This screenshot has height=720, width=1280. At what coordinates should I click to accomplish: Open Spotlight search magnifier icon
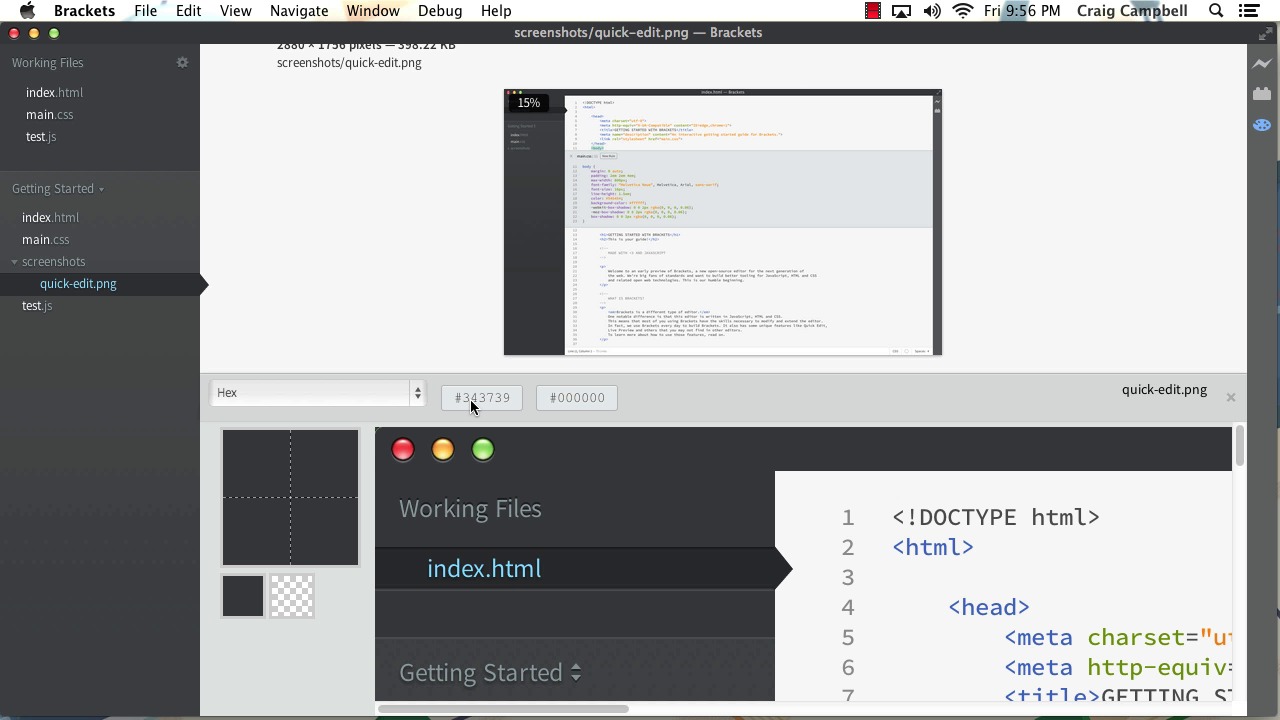pos(1216,11)
